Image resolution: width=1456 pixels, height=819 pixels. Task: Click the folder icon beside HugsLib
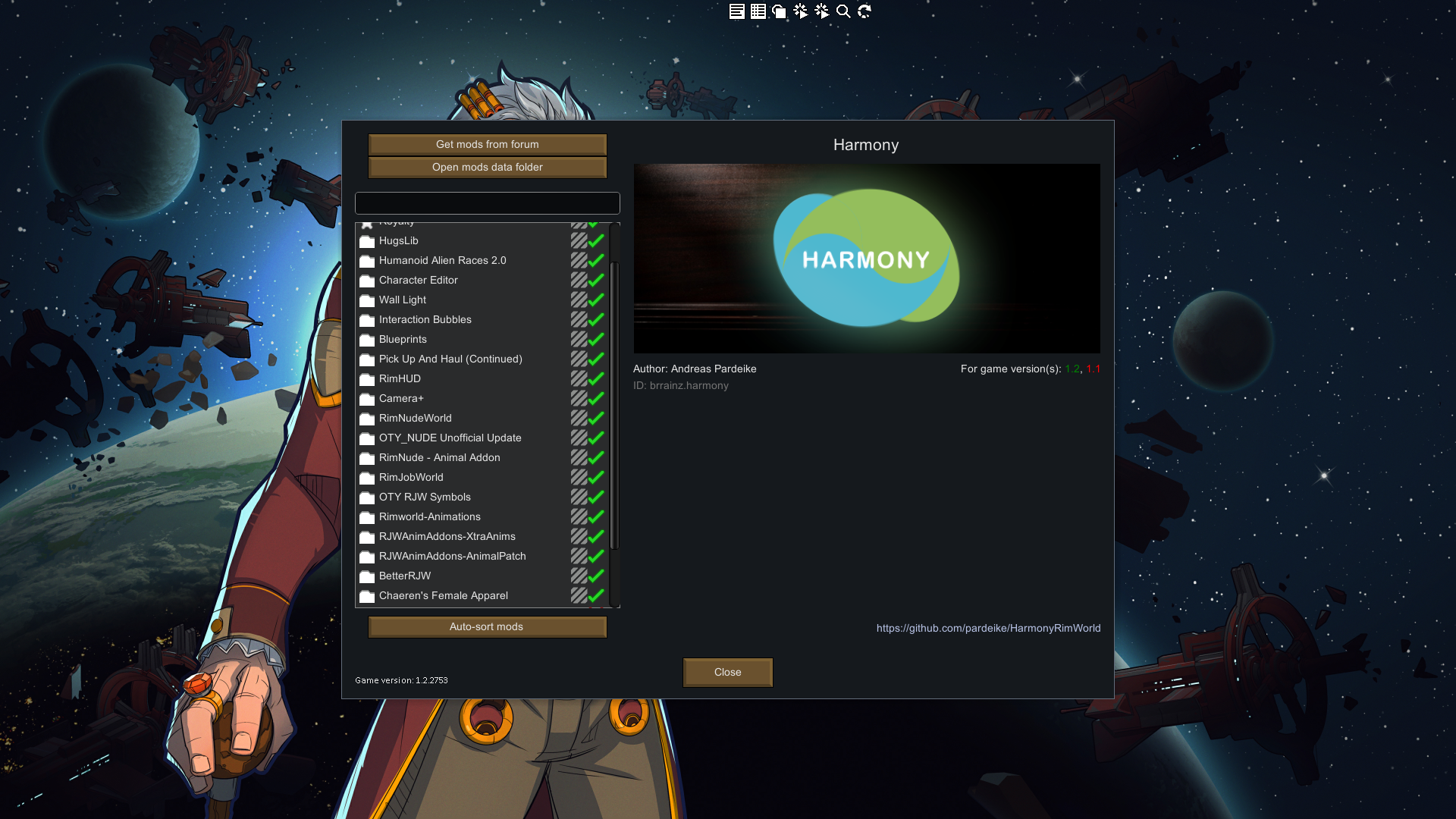pyautogui.click(x=367, y=241)
